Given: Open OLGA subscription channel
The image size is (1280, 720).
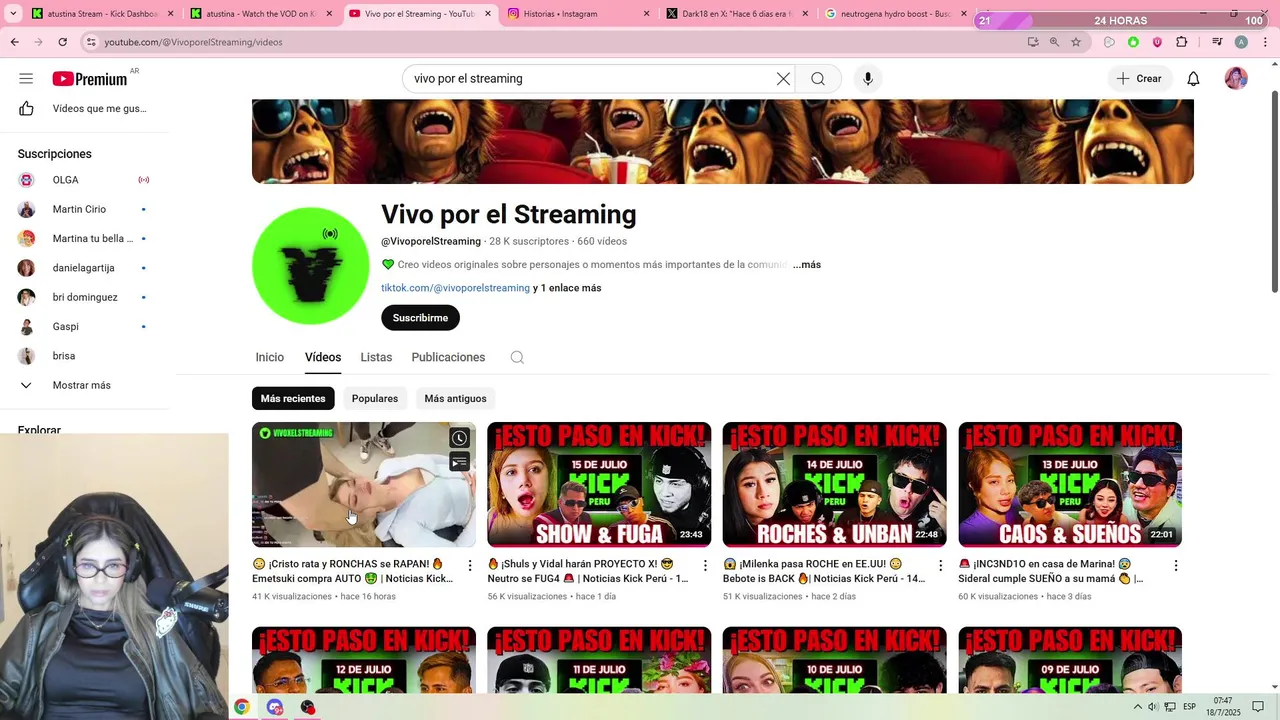Looking at the screenshot, I should [x=84, y=180].
